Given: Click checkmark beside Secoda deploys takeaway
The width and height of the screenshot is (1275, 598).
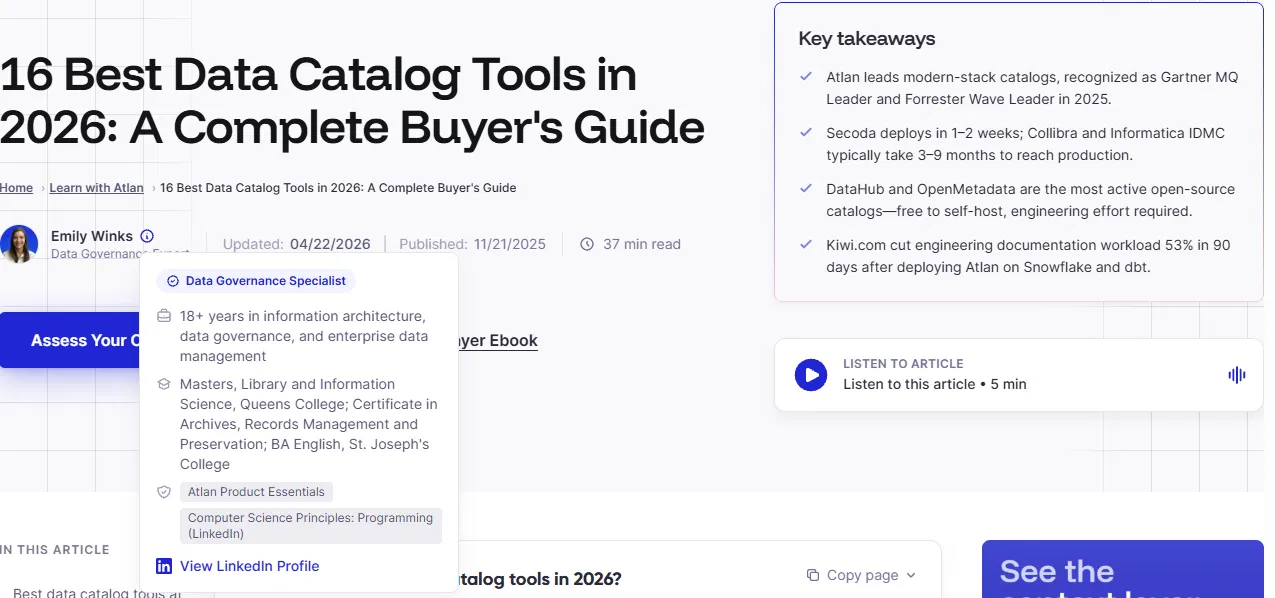Looking at the screenshot, I should [x=806, y=132].
